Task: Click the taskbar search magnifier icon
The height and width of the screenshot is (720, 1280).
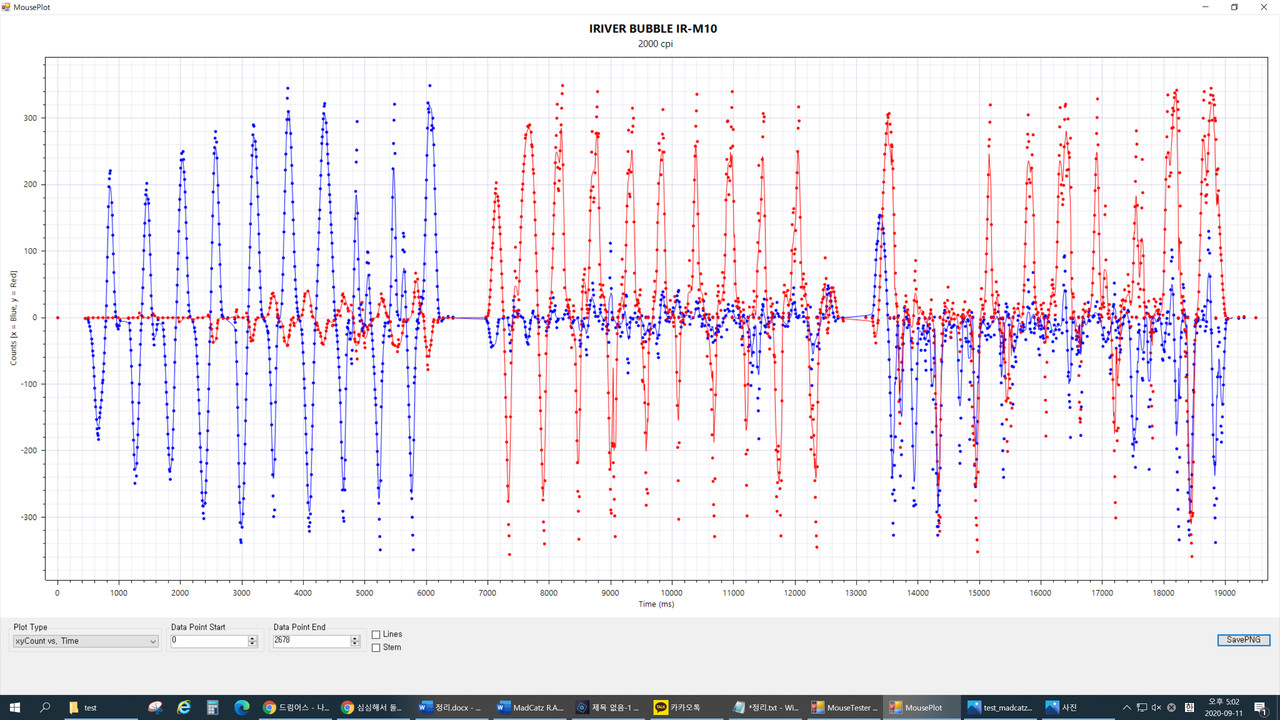Action: click(x=46, y=707)
